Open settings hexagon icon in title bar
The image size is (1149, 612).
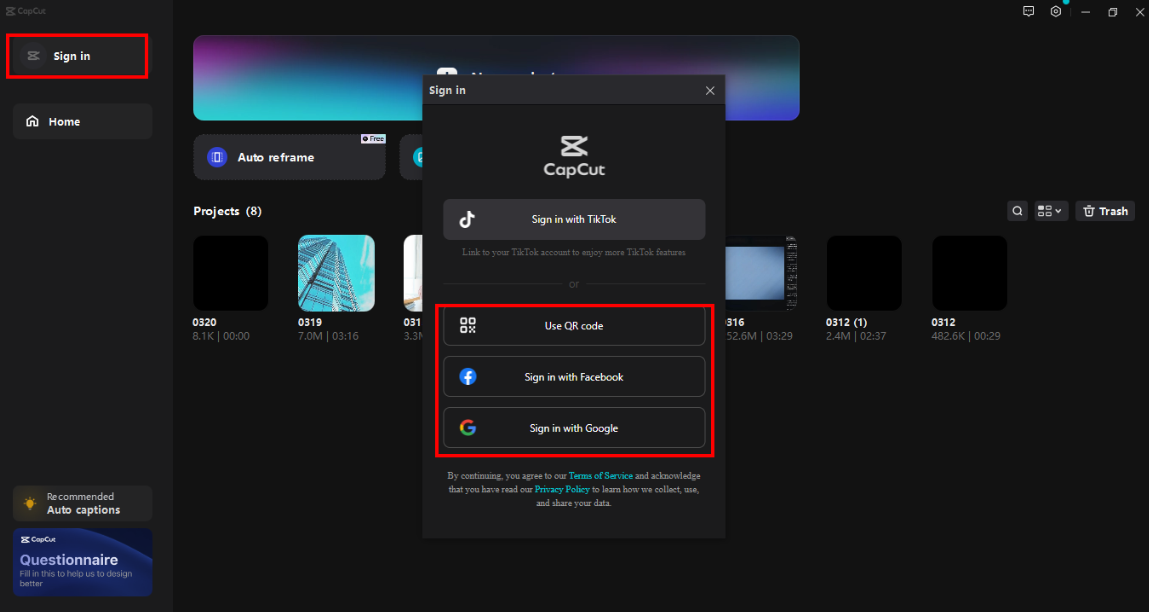pos(1056,11)
